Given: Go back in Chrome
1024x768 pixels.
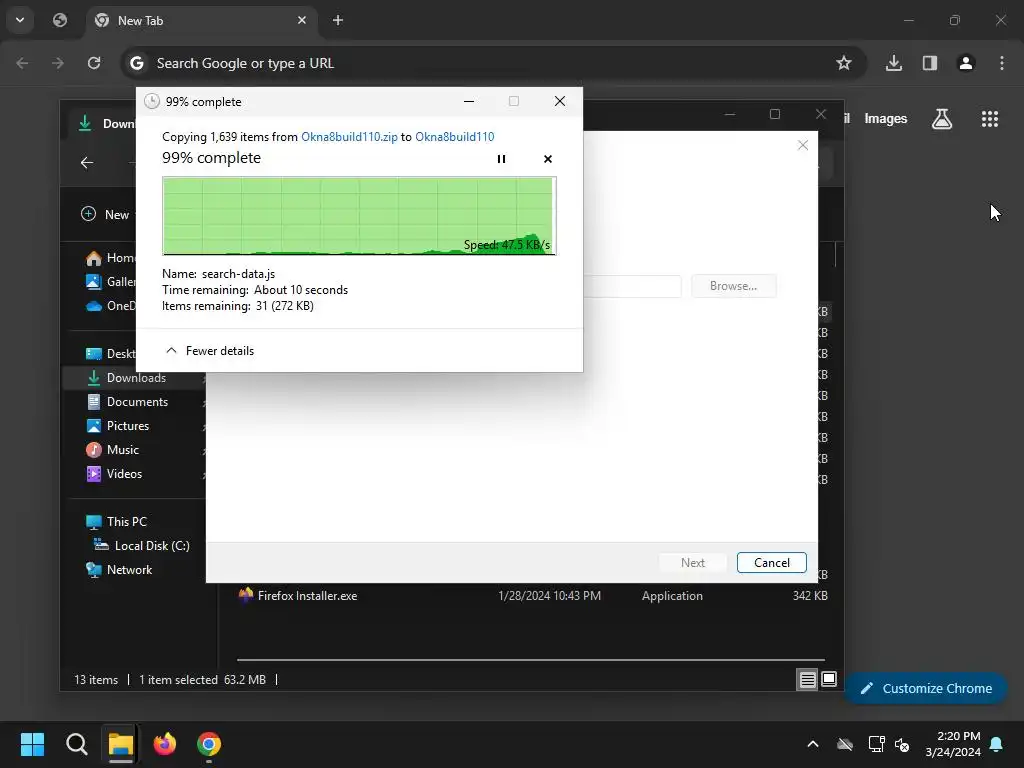Looking at the screenshot, I should (x=22, y=63).
